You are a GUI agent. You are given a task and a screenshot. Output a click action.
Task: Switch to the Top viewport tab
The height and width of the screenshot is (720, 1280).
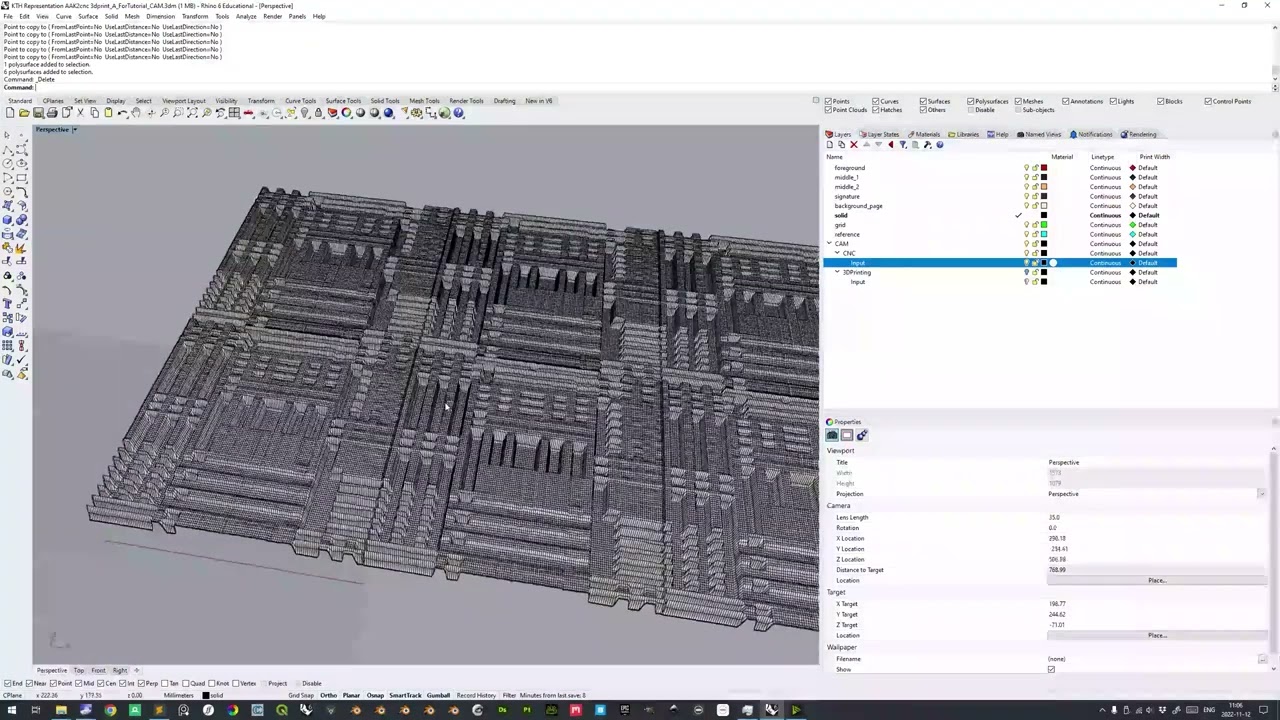coord(78,670)
